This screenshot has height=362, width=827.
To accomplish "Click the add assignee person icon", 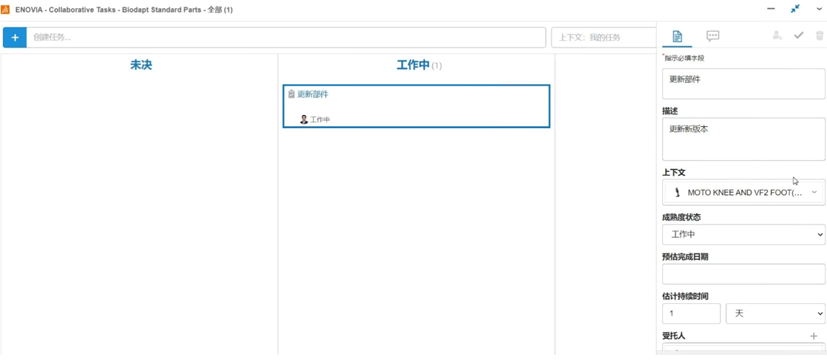I will point(777,35).
